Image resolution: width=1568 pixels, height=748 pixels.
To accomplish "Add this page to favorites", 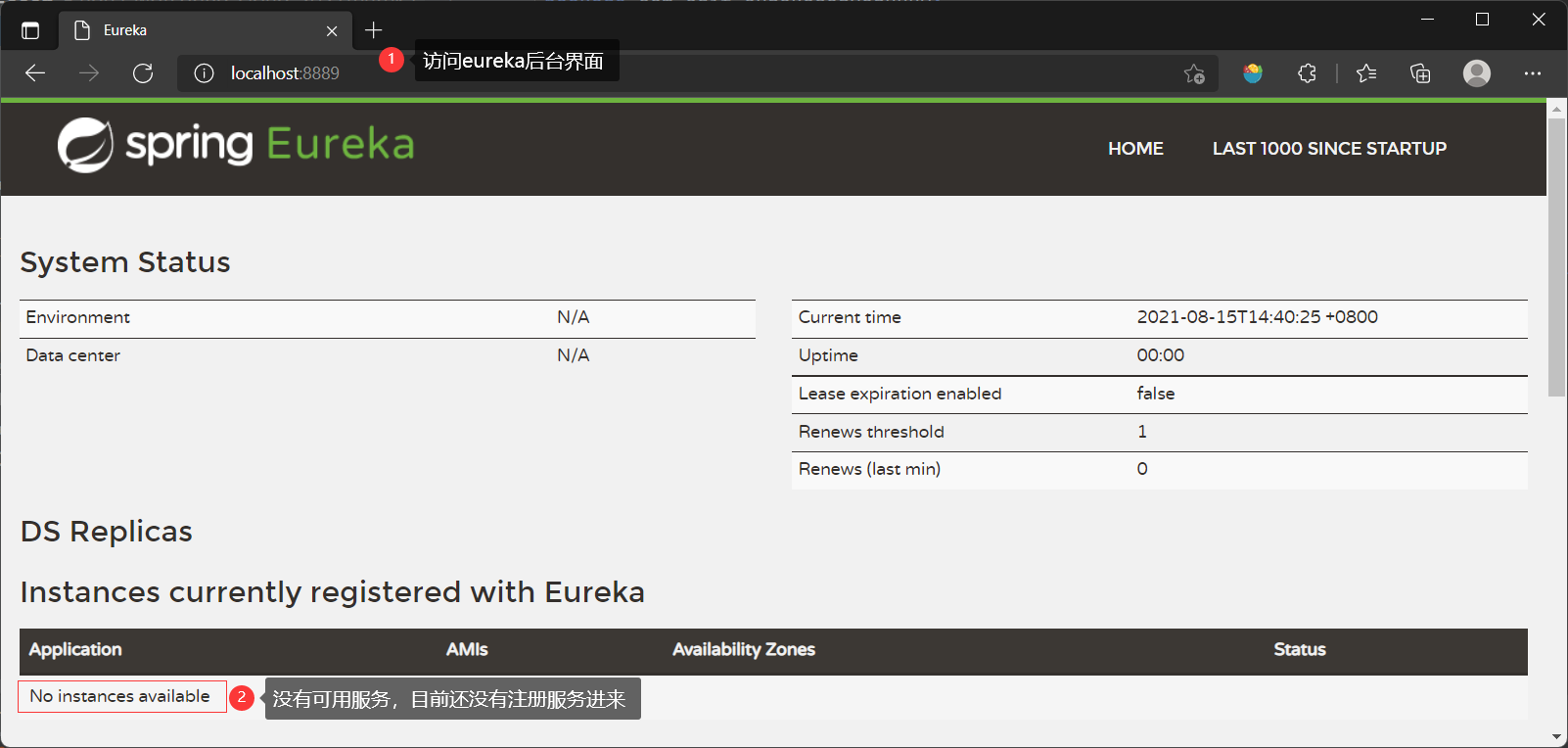I will click(1194, 73).
